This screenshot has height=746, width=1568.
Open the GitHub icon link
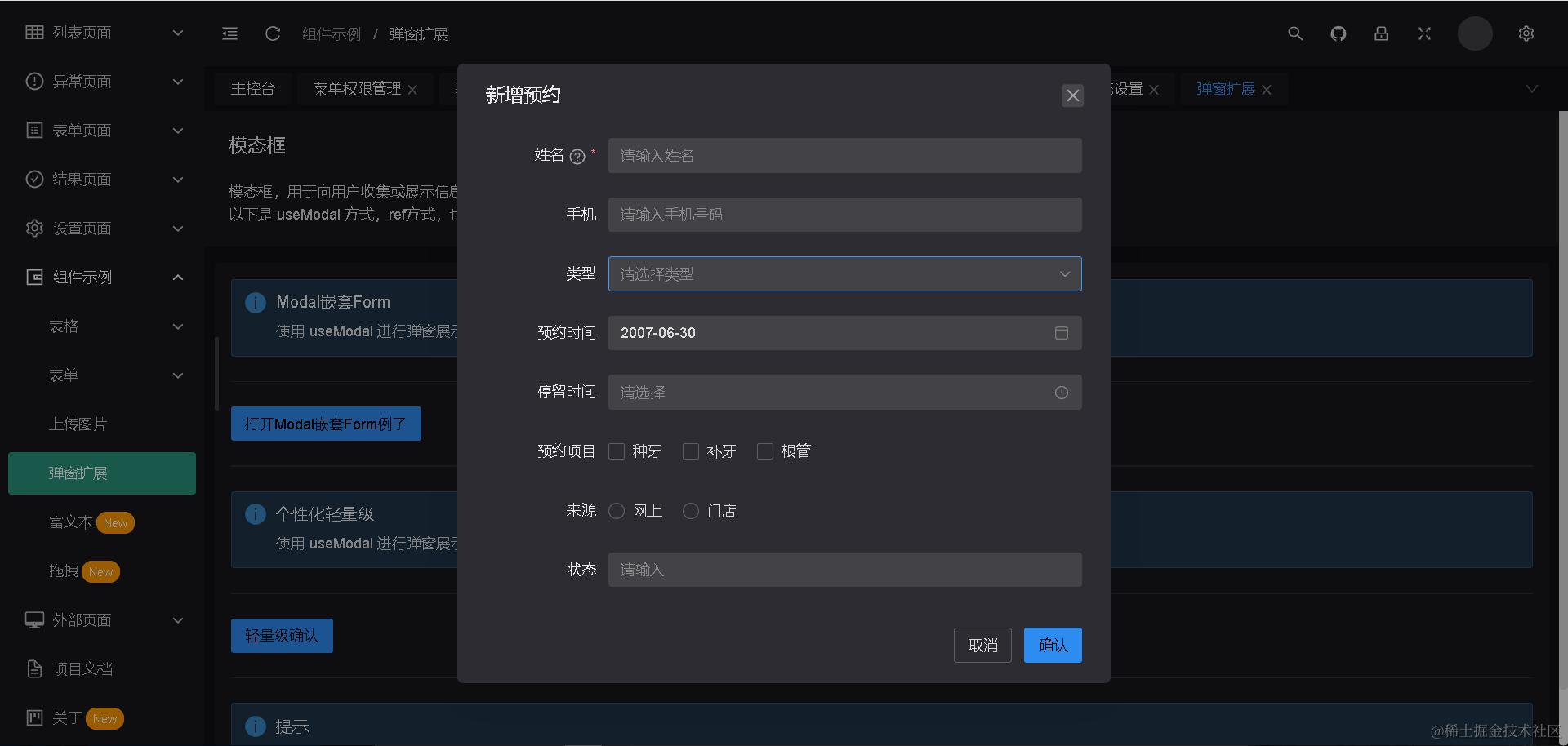pyautogui.click(x=1338, y=33)
